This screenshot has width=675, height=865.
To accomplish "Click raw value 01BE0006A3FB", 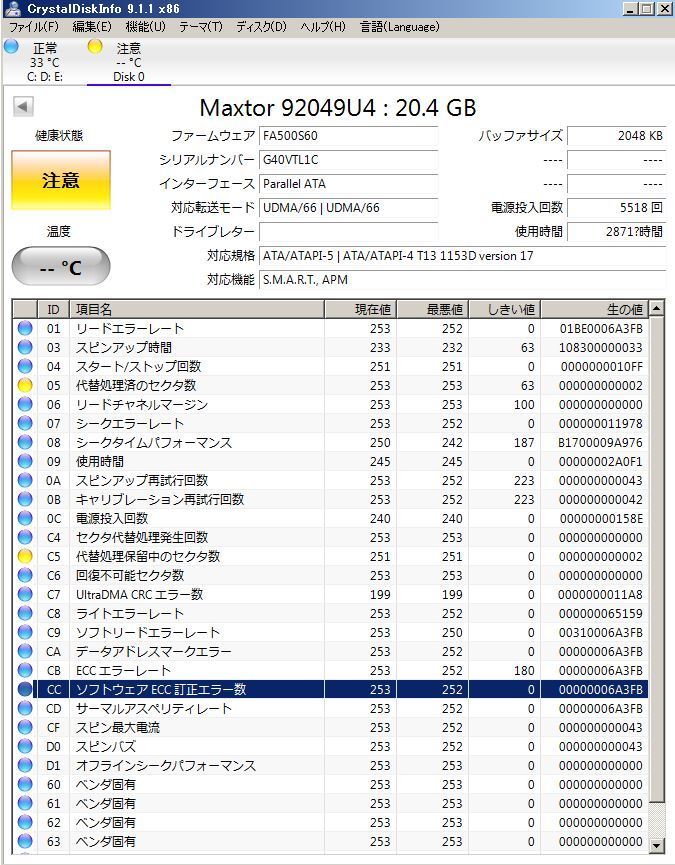I will (x=601, y=329).
